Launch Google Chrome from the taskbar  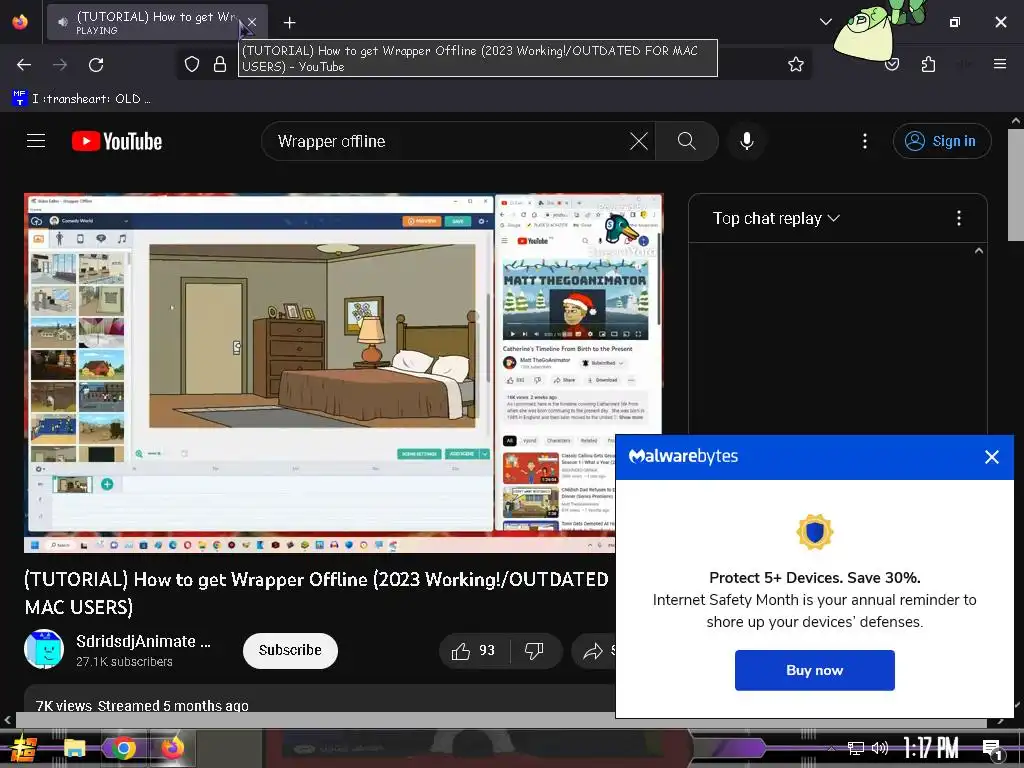(123, 748)
